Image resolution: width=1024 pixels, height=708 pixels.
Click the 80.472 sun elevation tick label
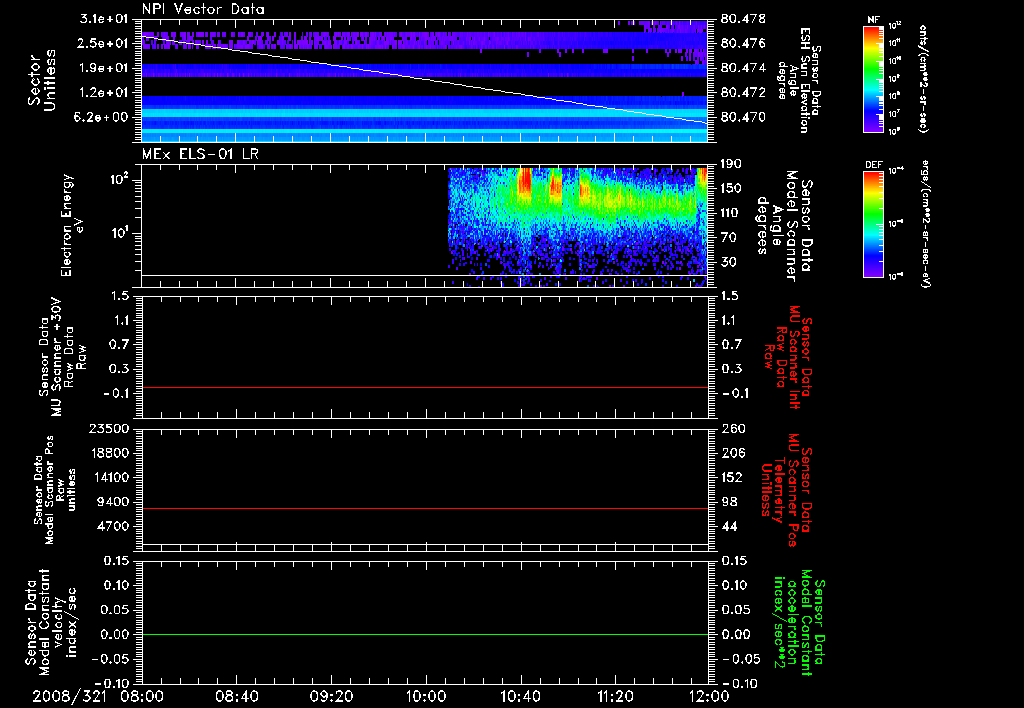tap(743, 93)
